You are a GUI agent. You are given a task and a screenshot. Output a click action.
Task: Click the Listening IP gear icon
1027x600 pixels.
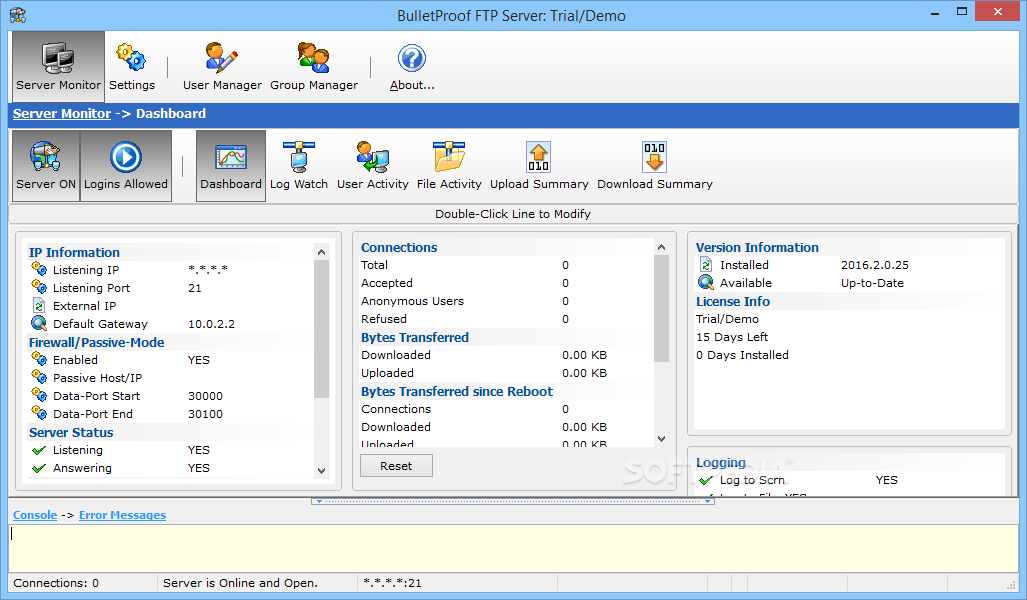coord(39,269)
